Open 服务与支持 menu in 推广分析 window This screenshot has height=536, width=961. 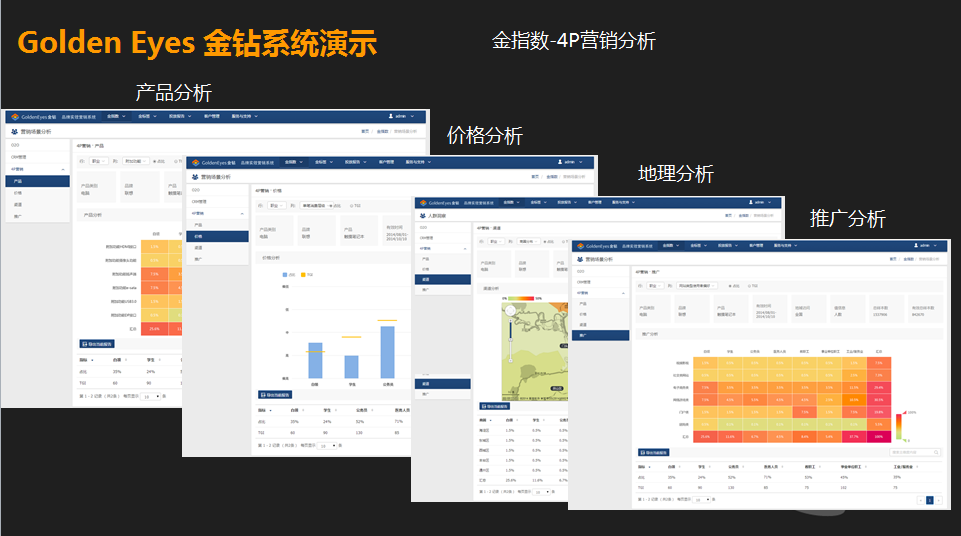(785, 246)
